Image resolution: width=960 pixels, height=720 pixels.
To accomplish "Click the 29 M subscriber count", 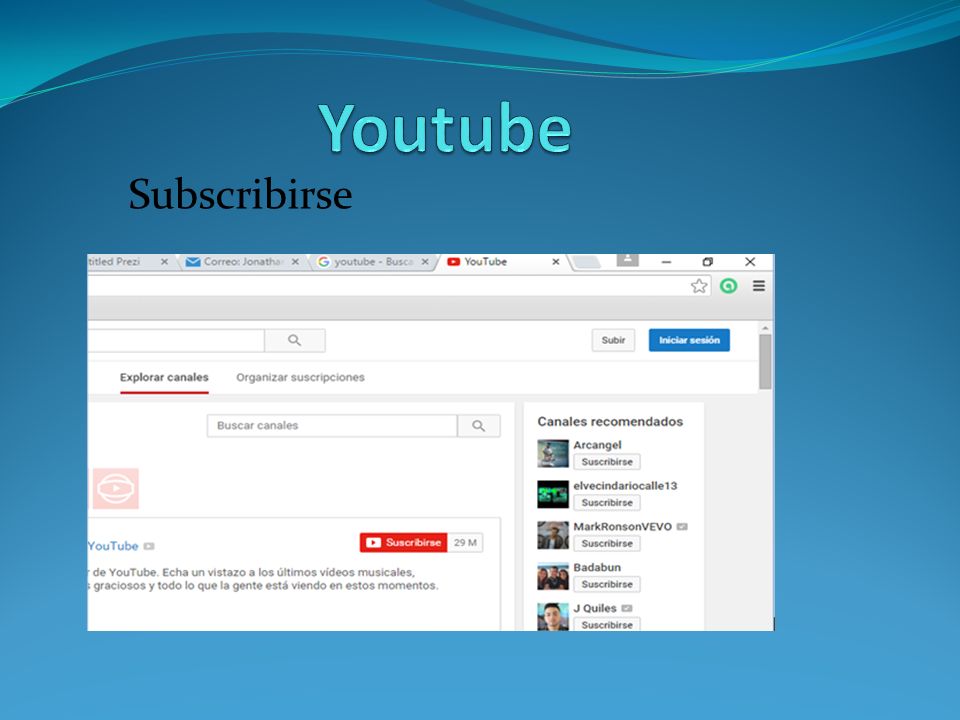I will point(465,542).
